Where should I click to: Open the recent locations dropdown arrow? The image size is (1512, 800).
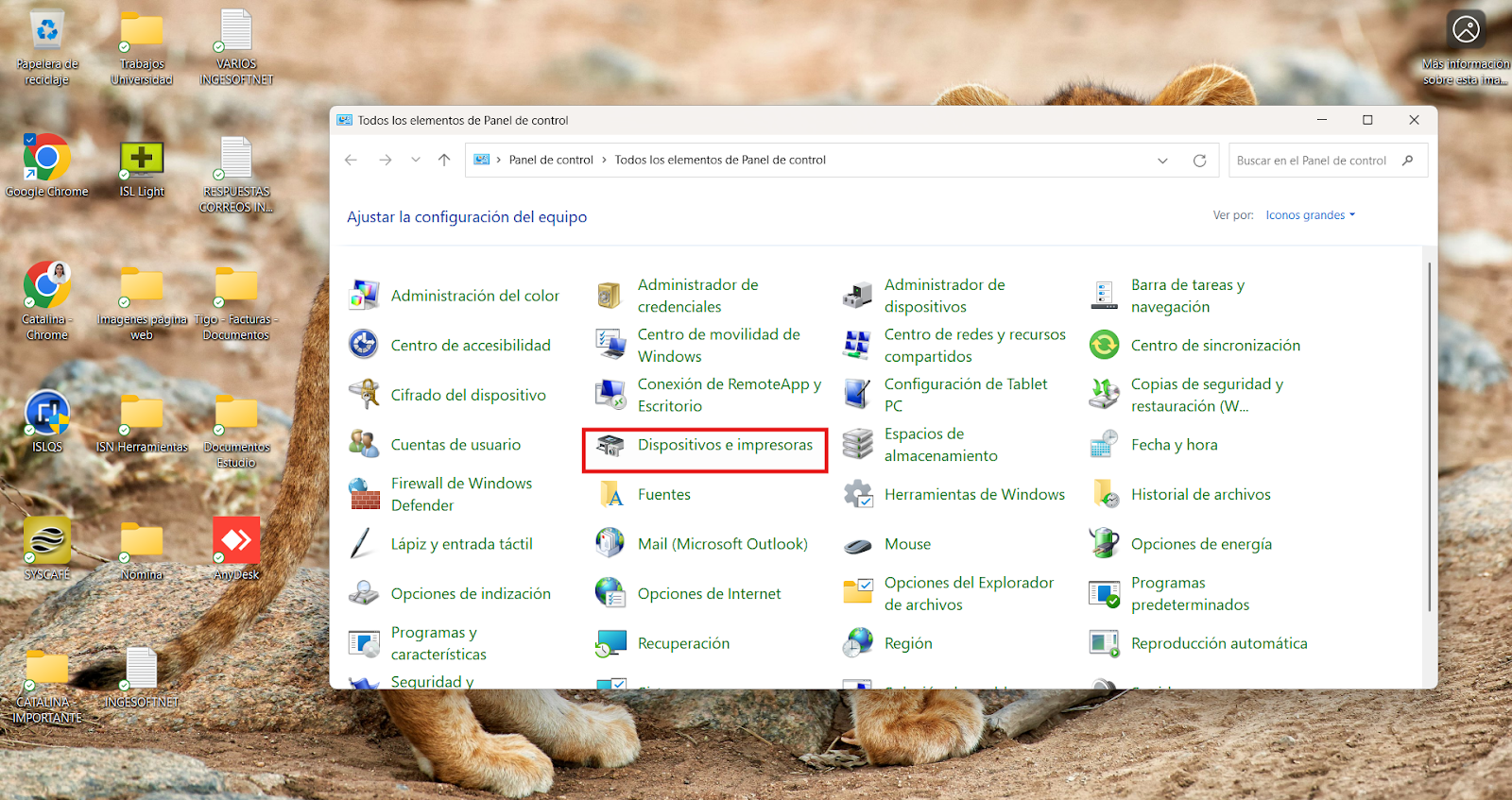tap(416, 161)
